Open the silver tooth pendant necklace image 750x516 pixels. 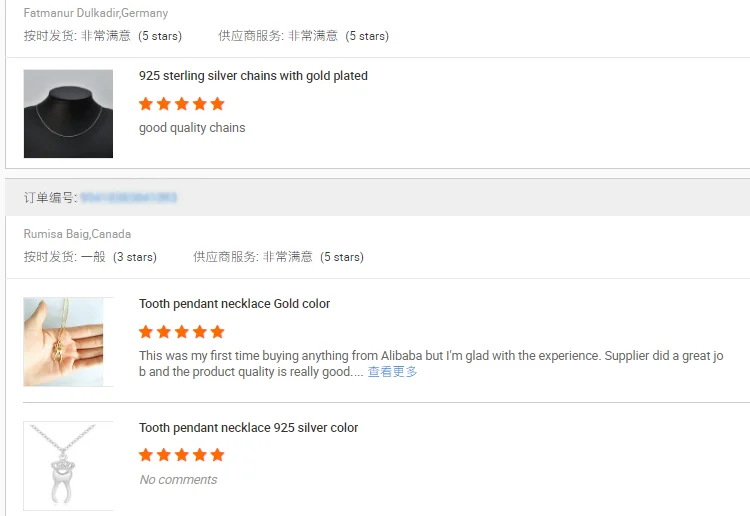pos(68,466)
